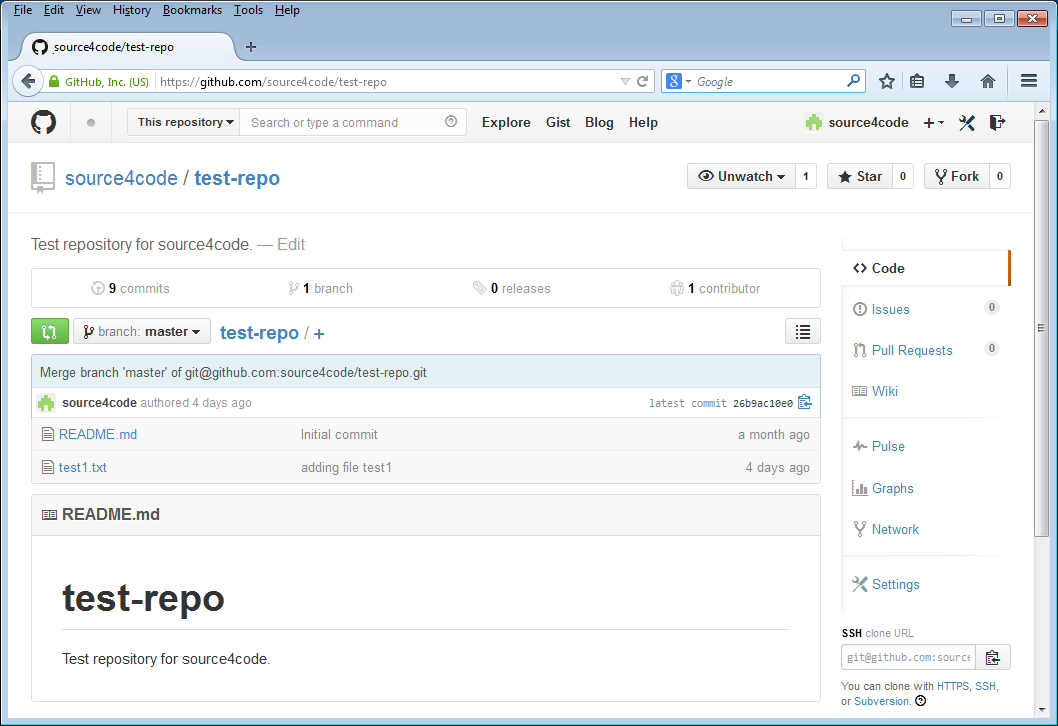Copy the latest commit SHA clipboard icon
Screen dimensions: 1058x726
point(804,402)
